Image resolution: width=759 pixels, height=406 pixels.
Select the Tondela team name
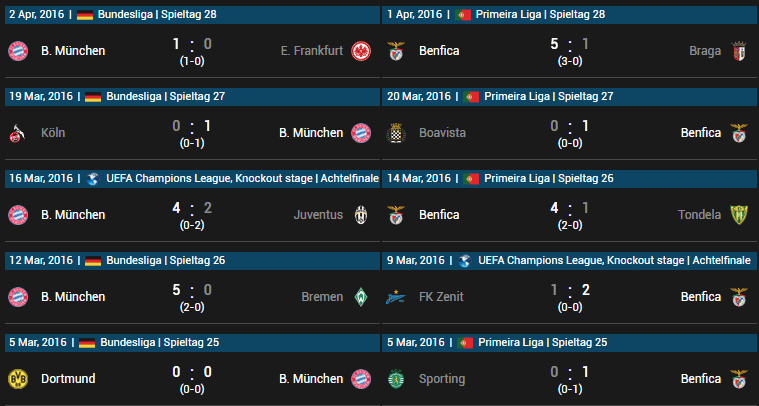tap(699, 215)
